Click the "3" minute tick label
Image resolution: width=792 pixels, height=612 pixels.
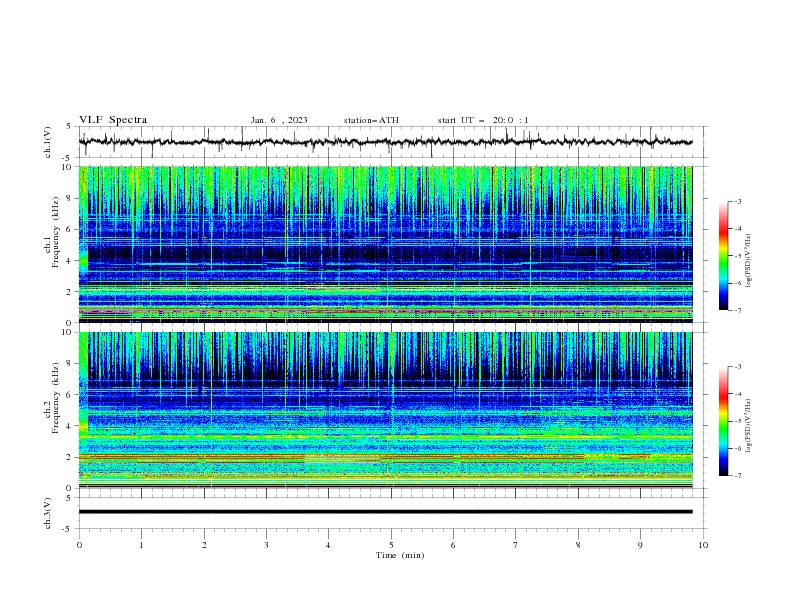[266, 545]
